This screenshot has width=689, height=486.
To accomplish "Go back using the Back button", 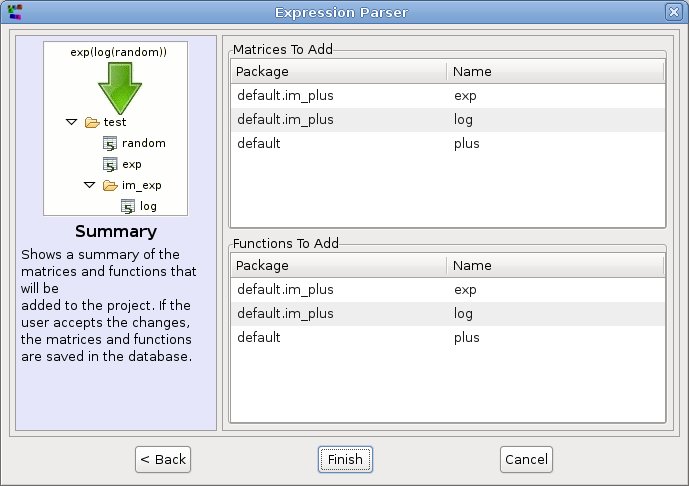I will coord(163,459).
